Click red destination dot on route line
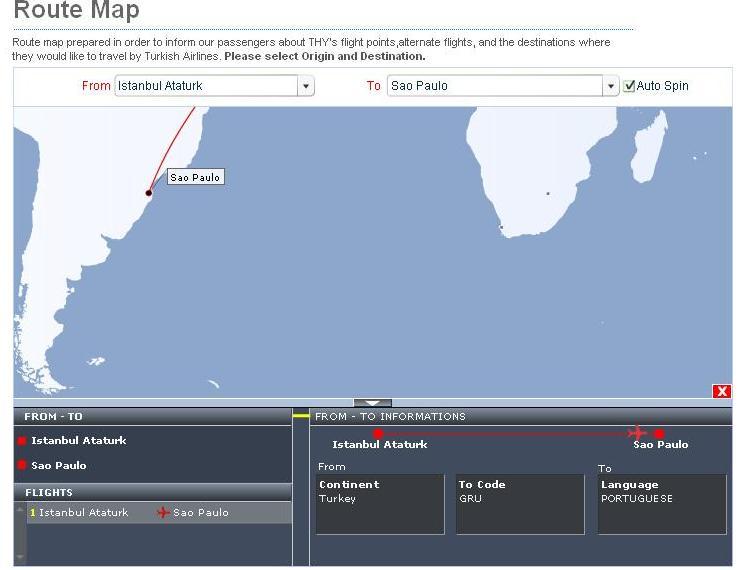Viewport: 743px width, 570px height. point(659,433)
